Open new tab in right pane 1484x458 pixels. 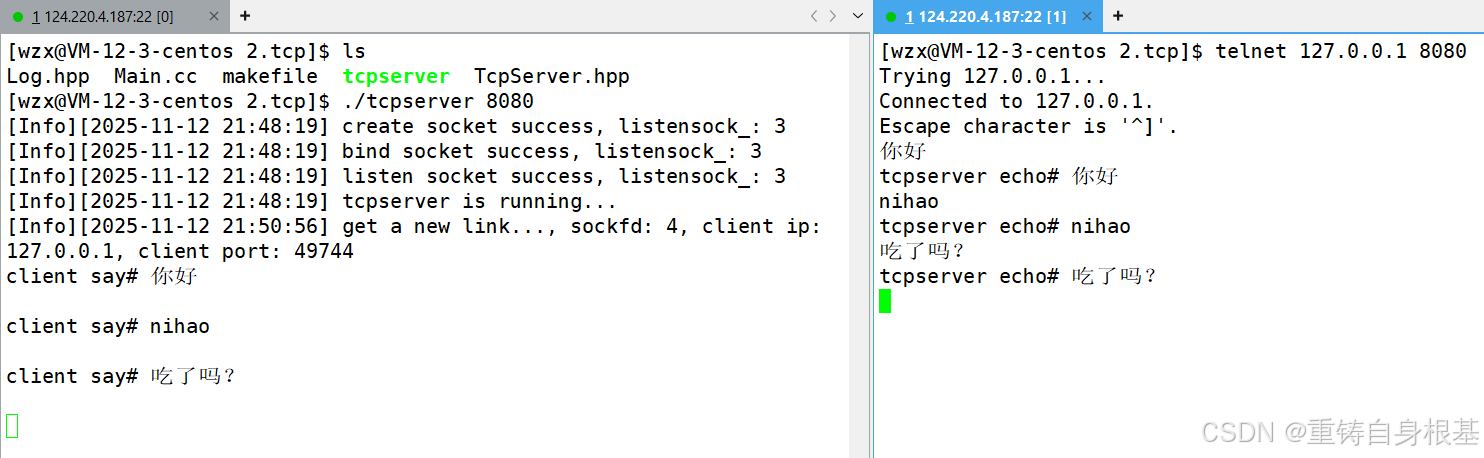tap(1118, 16)
